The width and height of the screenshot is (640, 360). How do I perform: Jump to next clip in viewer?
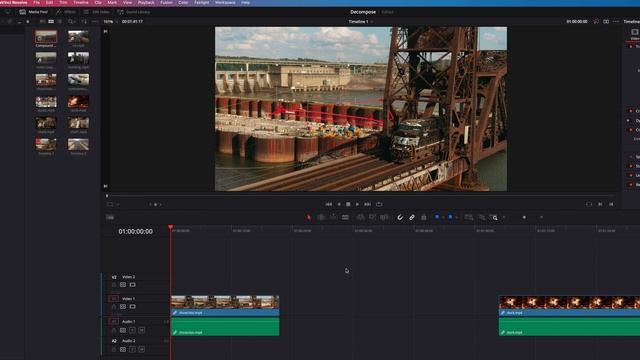point(600,204)
